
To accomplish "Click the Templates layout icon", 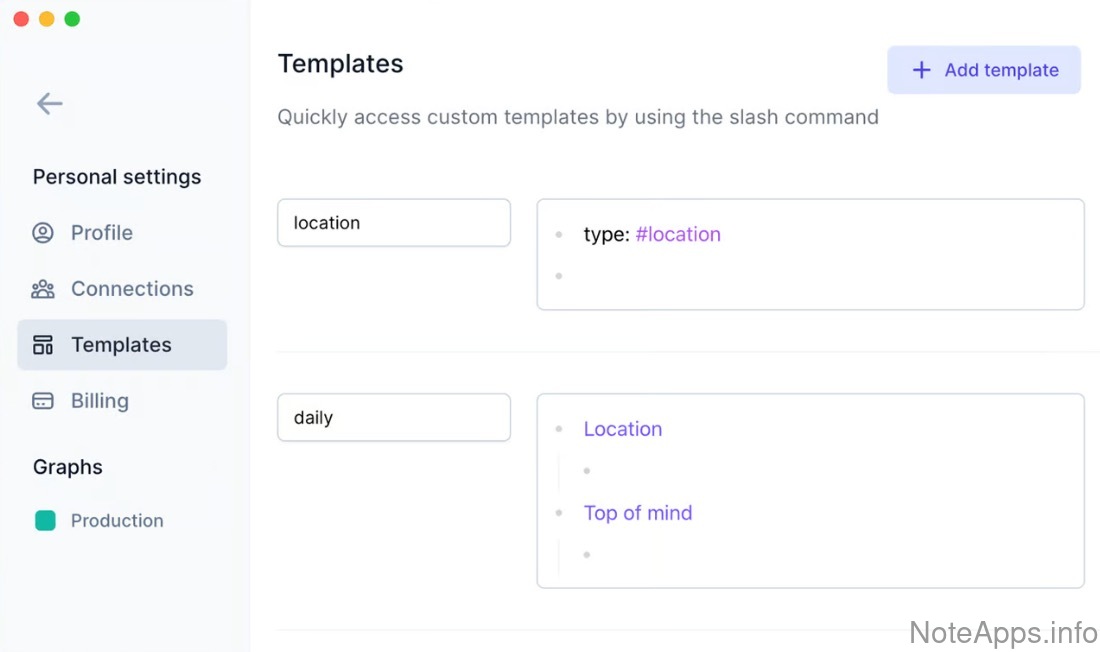I will pos(43,345).
